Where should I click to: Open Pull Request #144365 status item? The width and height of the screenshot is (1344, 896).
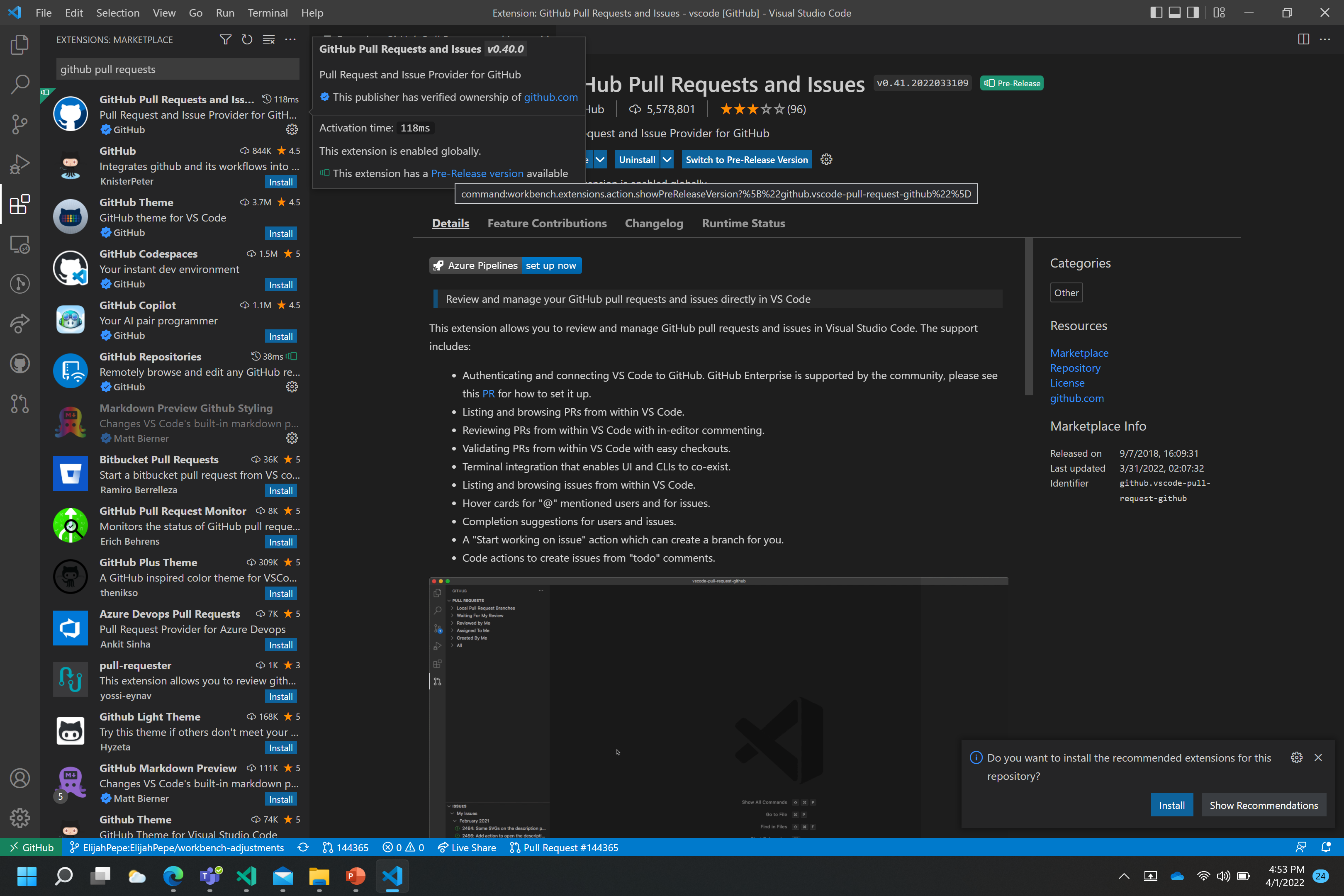coord(563,847)
